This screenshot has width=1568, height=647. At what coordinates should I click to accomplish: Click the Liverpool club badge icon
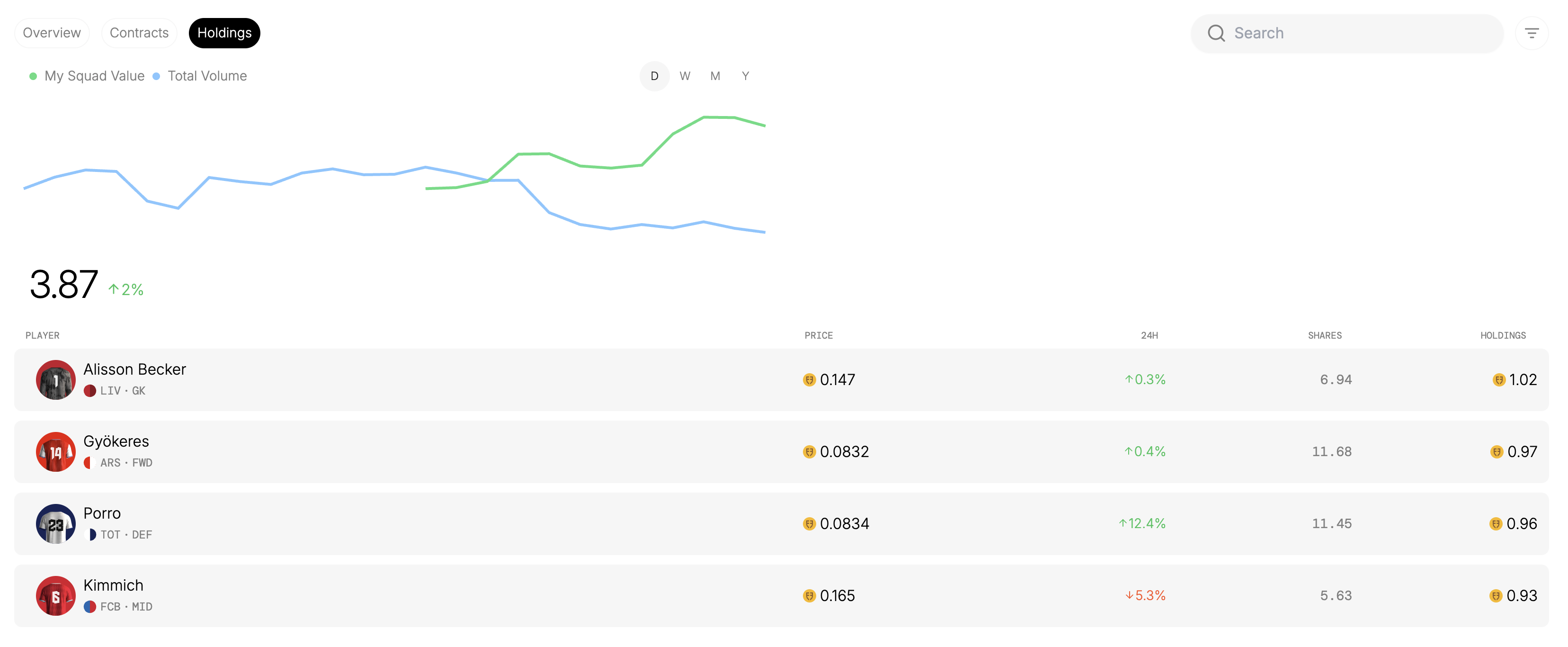pos(90,390)
